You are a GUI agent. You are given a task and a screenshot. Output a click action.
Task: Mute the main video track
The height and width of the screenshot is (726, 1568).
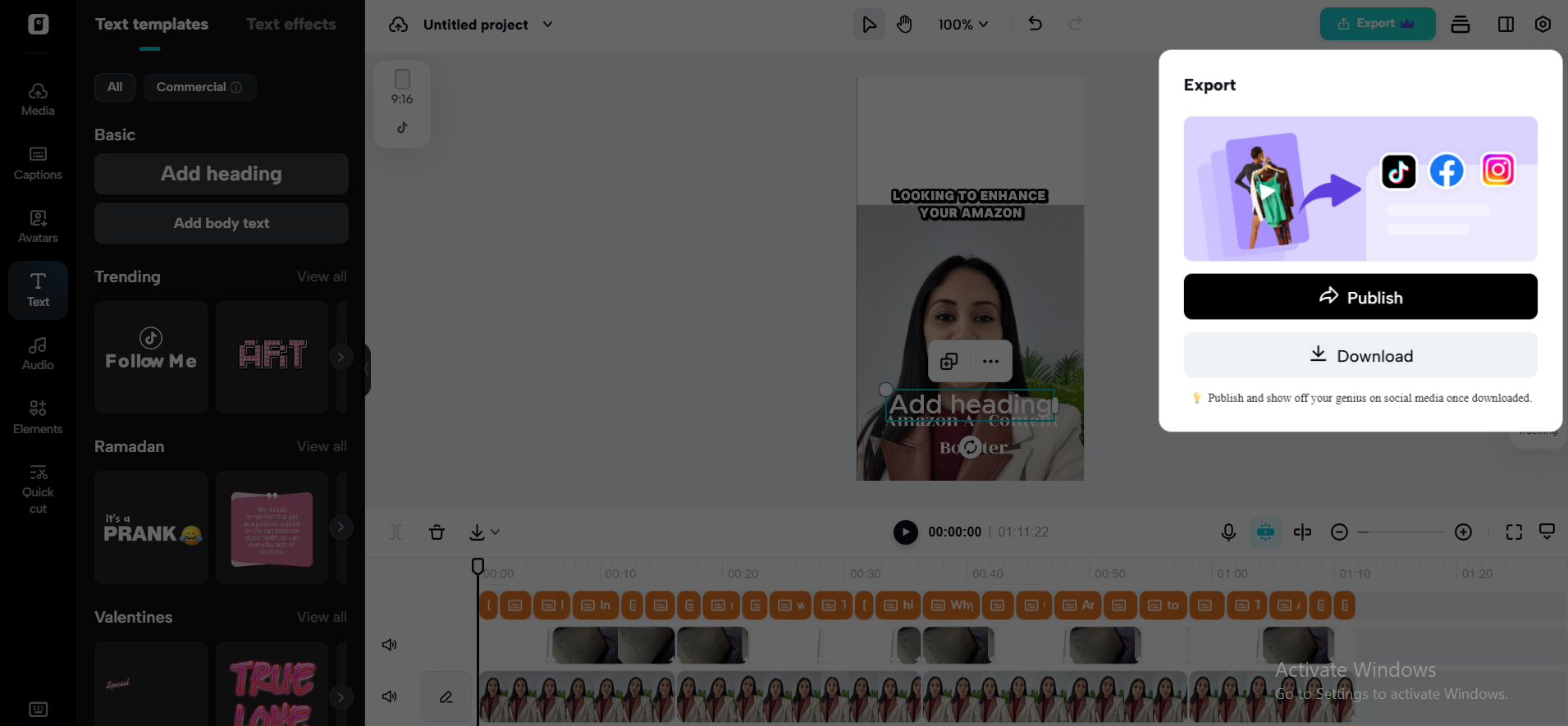(390, 696)
